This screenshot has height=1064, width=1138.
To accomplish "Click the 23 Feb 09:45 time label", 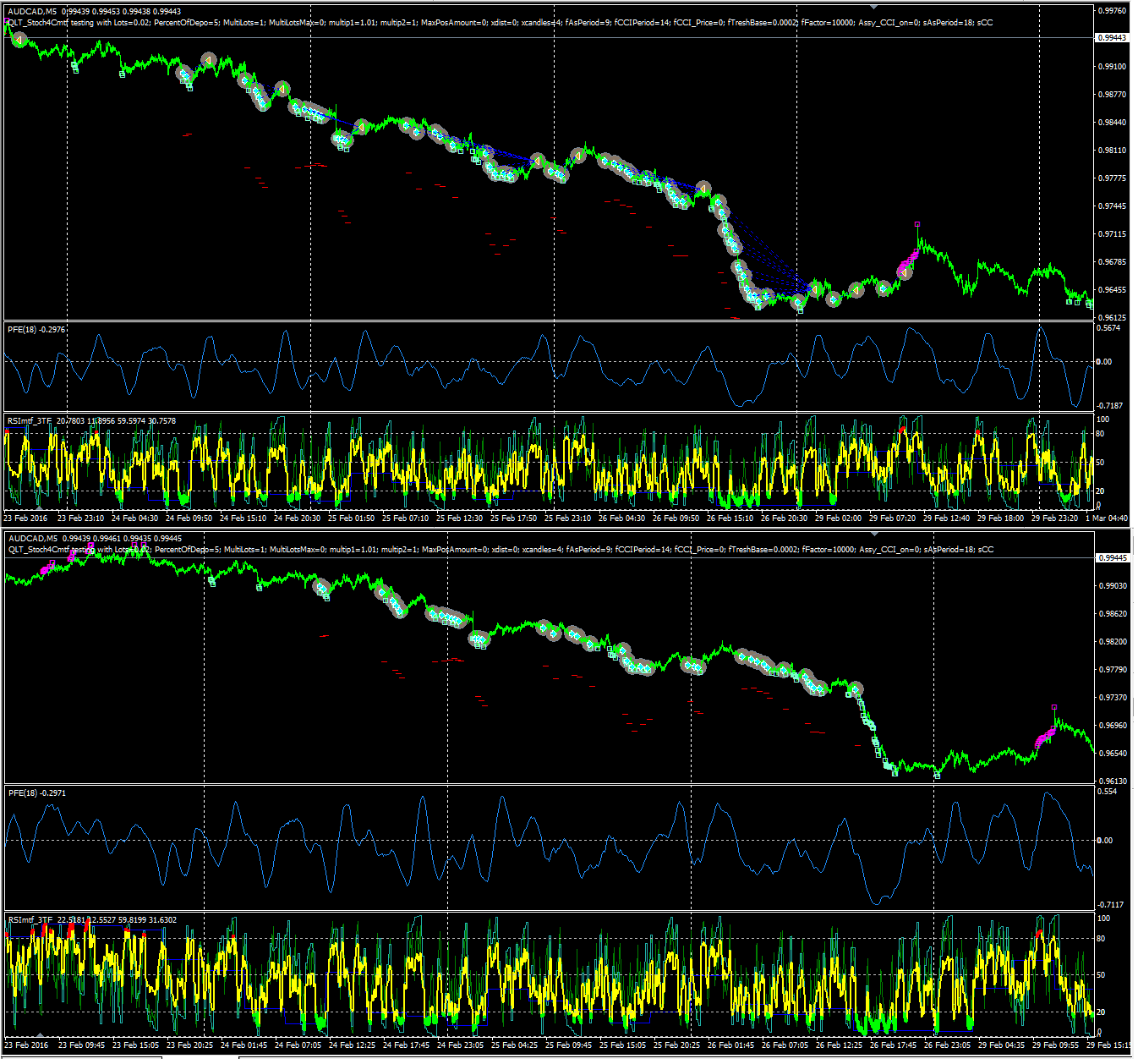I will tap(82, 1045).
